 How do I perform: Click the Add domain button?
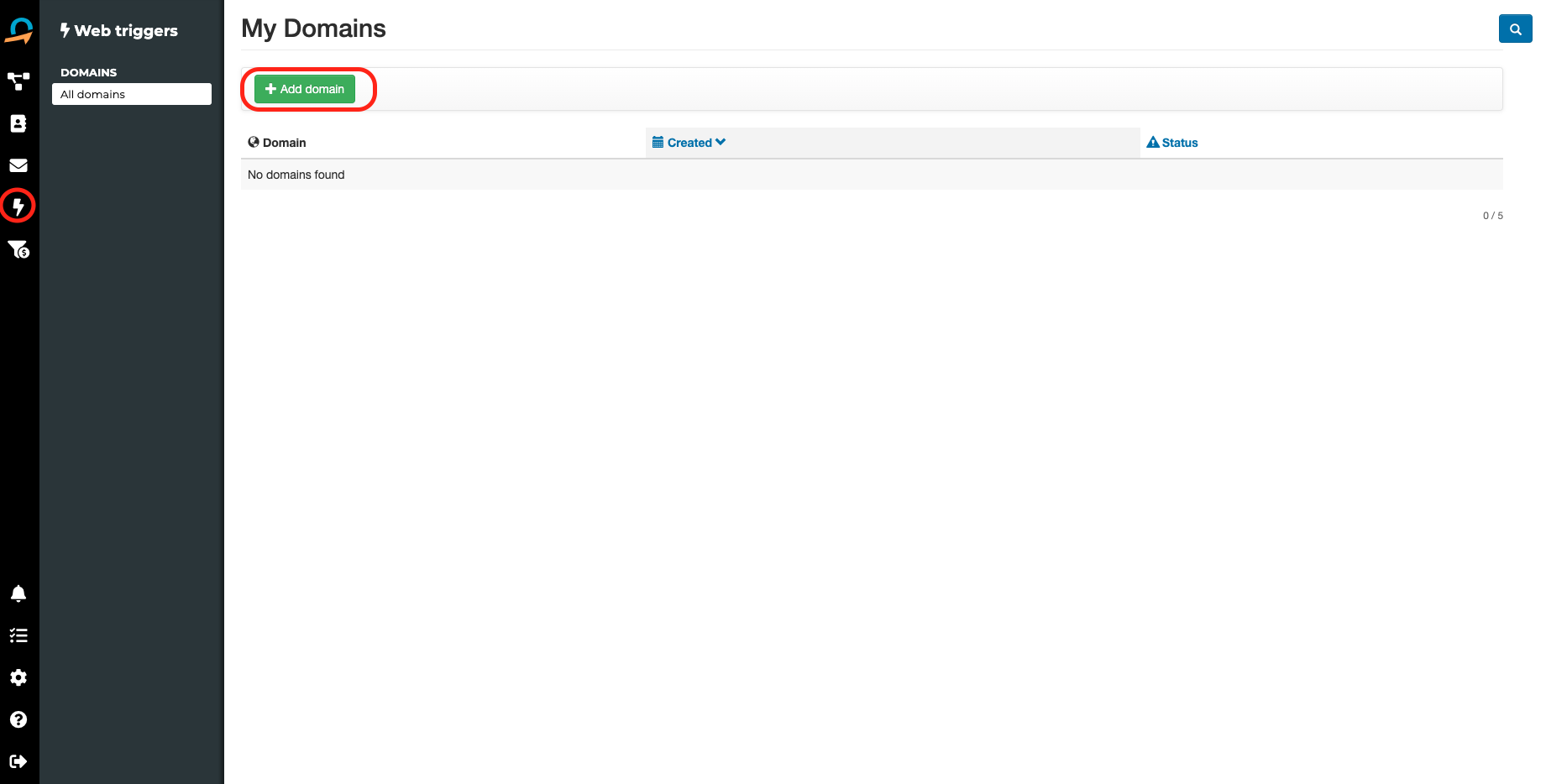click(x=305, y=89)
